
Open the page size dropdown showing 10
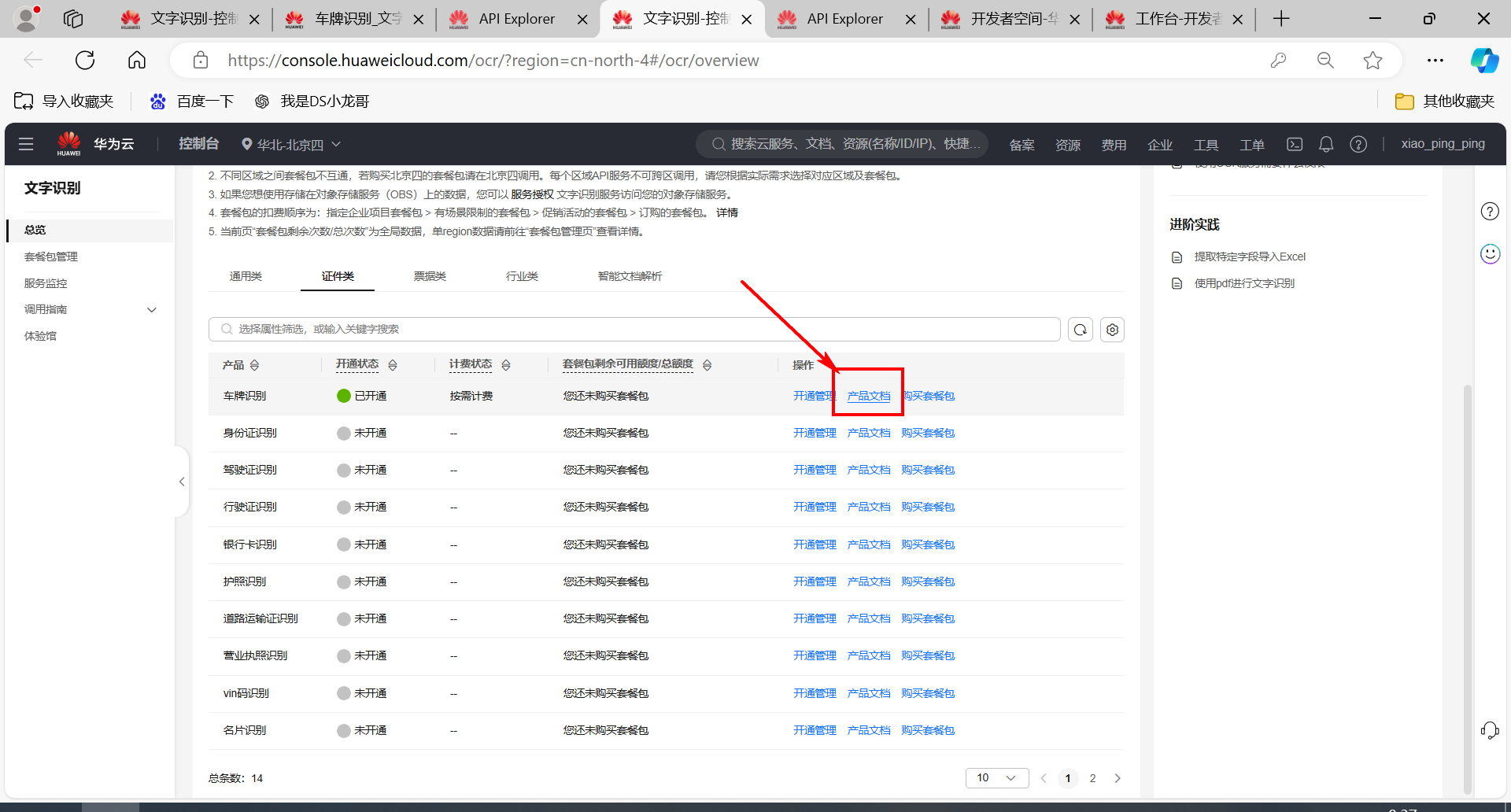click(x=996, y=778)
